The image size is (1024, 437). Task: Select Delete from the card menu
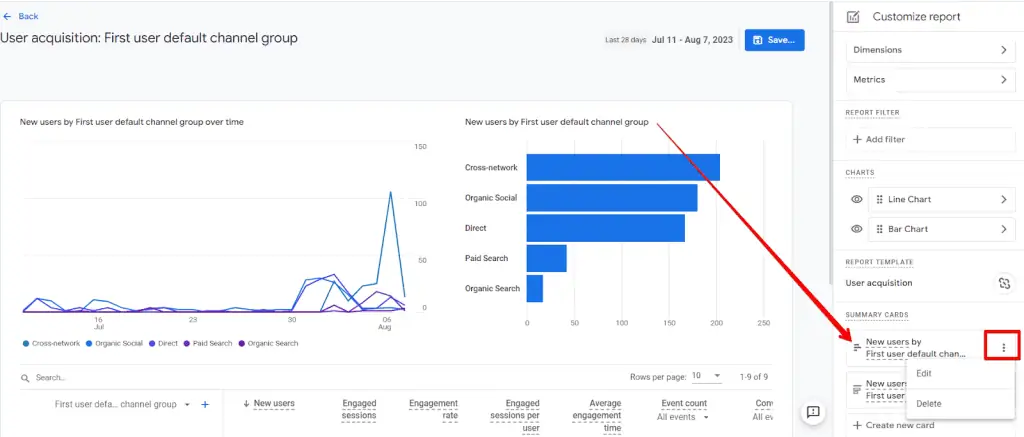(x=928, y=404)
